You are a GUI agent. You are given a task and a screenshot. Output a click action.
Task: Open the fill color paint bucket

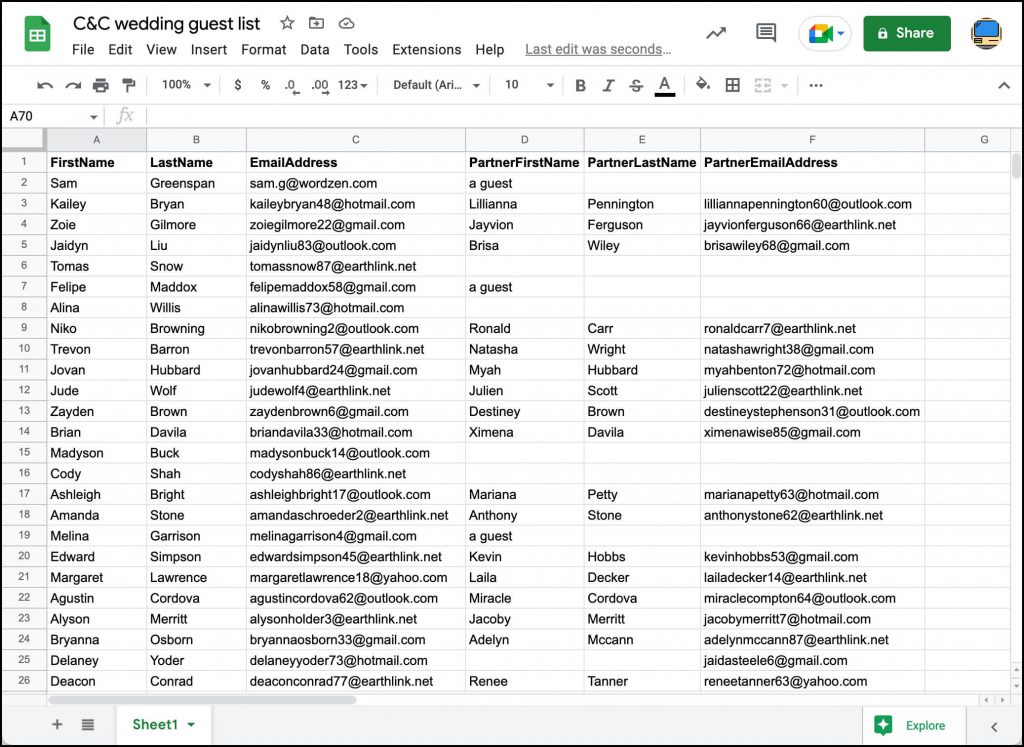(702, 86)
